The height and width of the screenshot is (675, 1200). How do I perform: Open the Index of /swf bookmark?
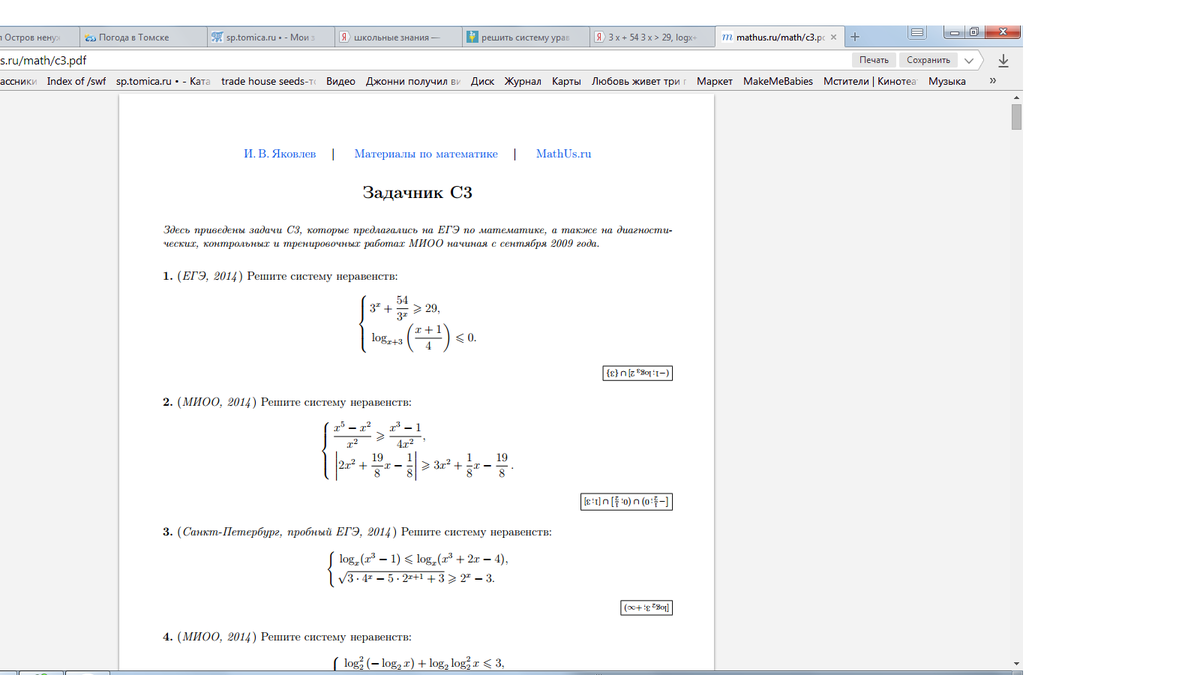tap(78, 81)
